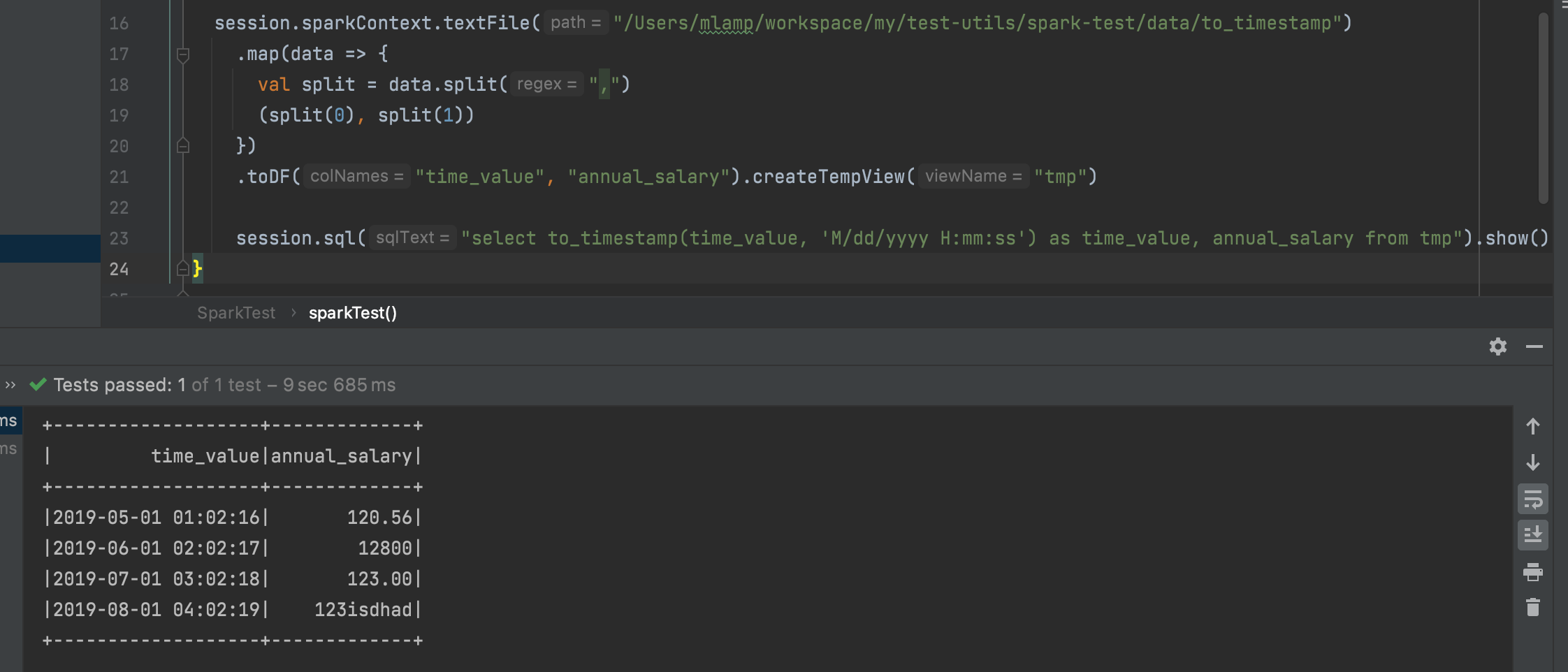Click the console value 123isdhad

click(x=363, y=610)
